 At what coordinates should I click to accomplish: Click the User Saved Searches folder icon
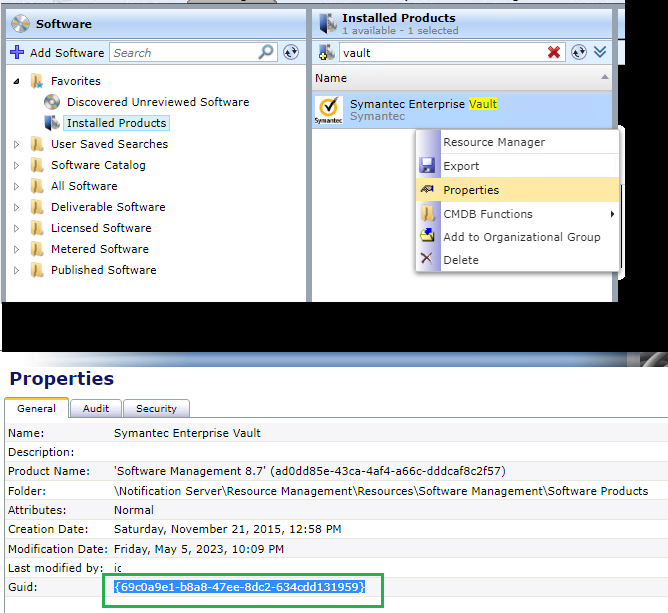[x=37, y=144]
